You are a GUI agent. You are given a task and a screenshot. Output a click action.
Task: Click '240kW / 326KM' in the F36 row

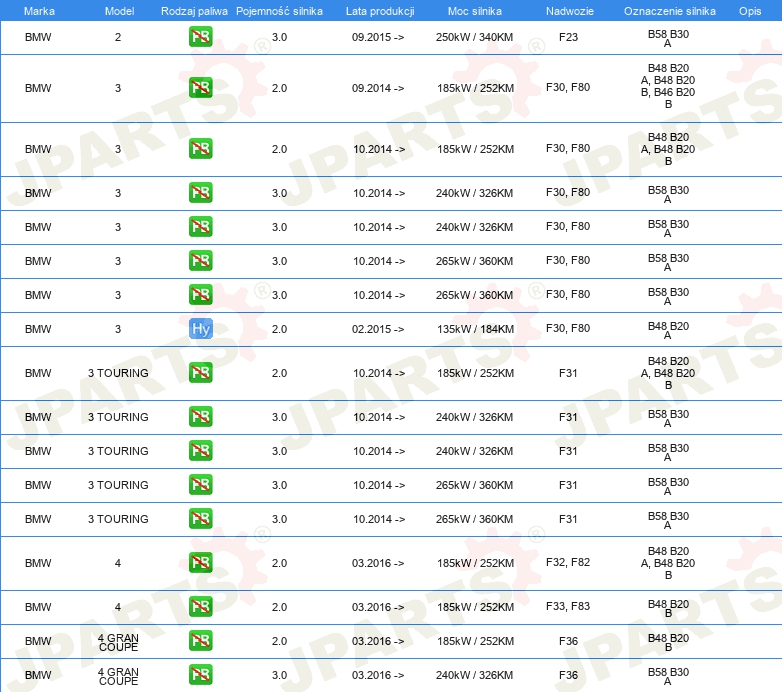click(x=474, y=675)
